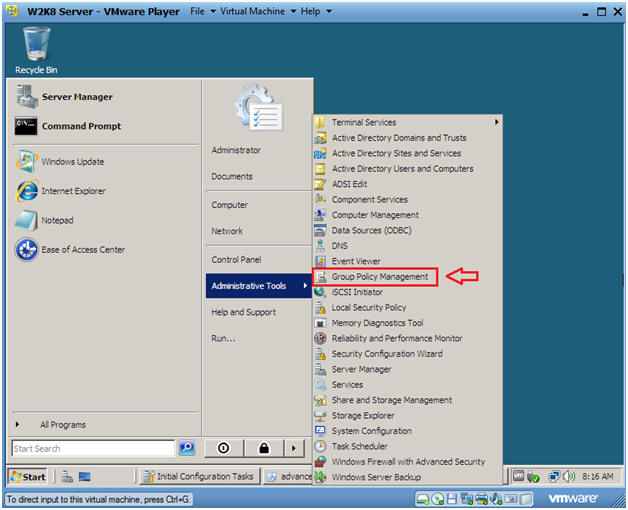Open the Recycle Bin on desktop

pyautogui.click(x=36, y=50)
